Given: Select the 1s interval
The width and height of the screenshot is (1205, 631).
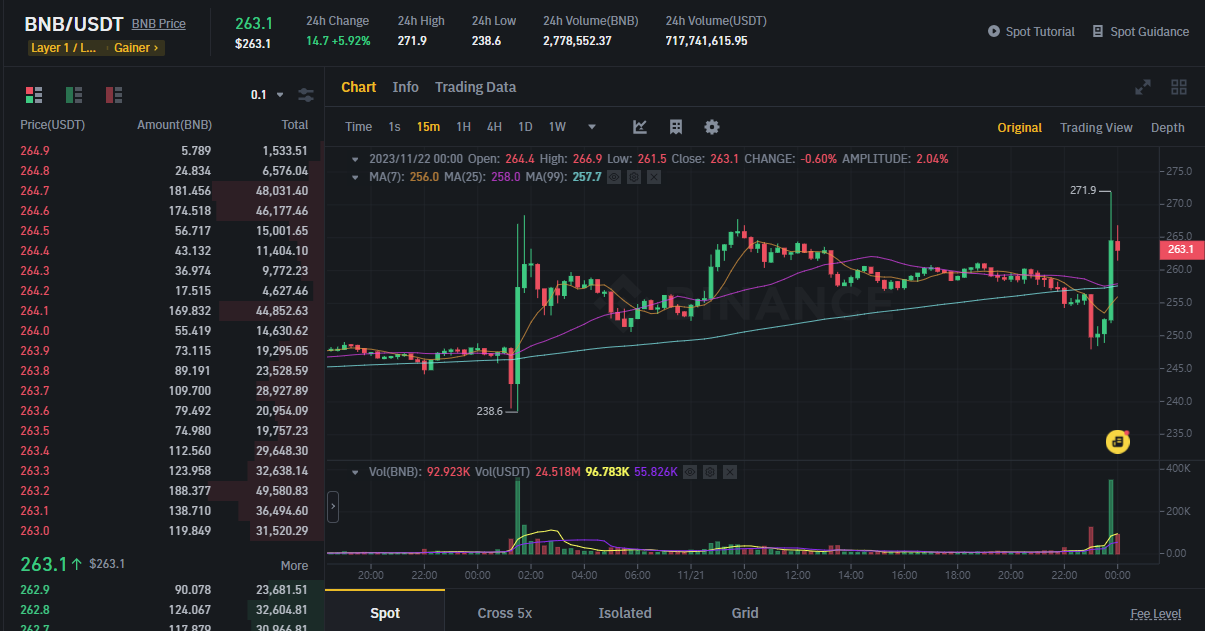Looking at the screenshot, I should coord(394,127).
